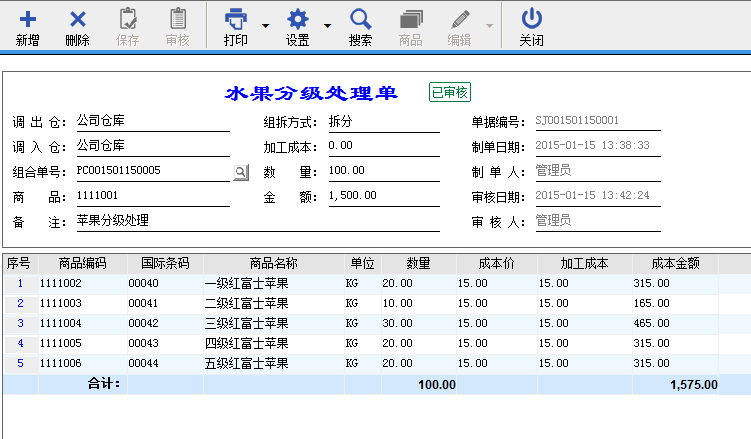Click the 加工成本 field 0.00
This screenshot has width=751, height=439.
[384, 146]
